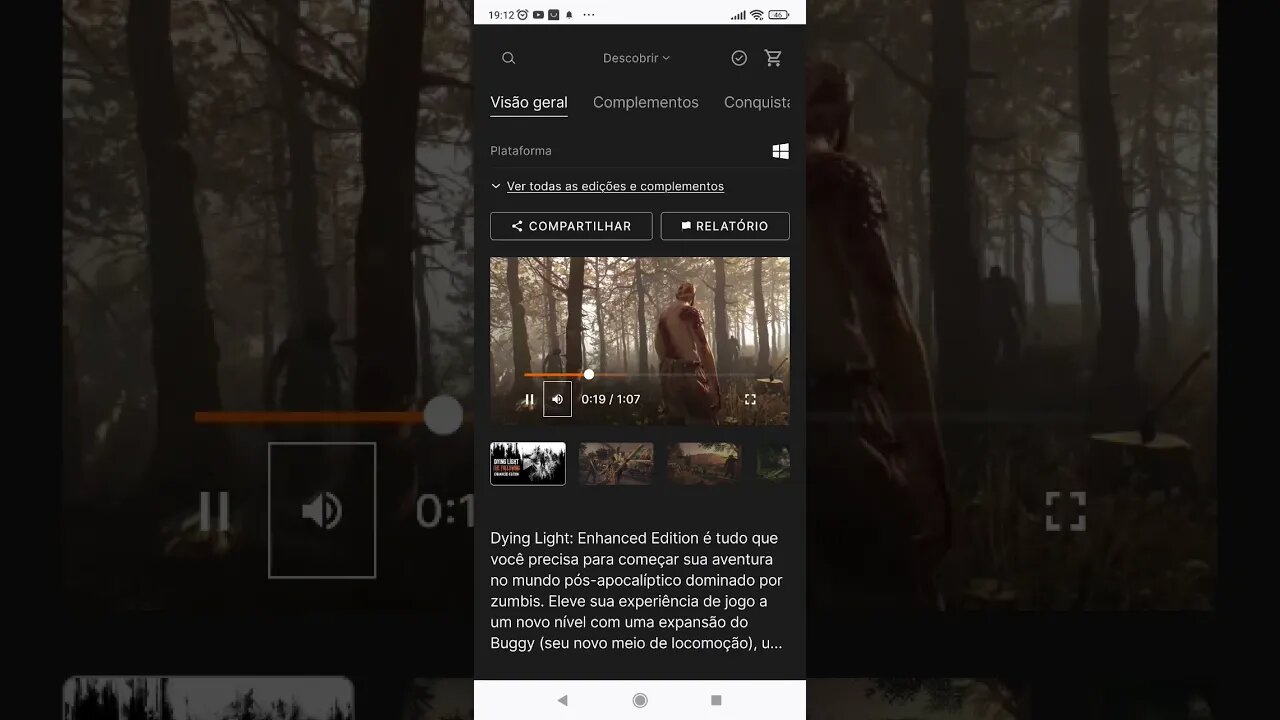Pause the trailer video
This screenshot has width=1280, height=720.
pos(529,399)
